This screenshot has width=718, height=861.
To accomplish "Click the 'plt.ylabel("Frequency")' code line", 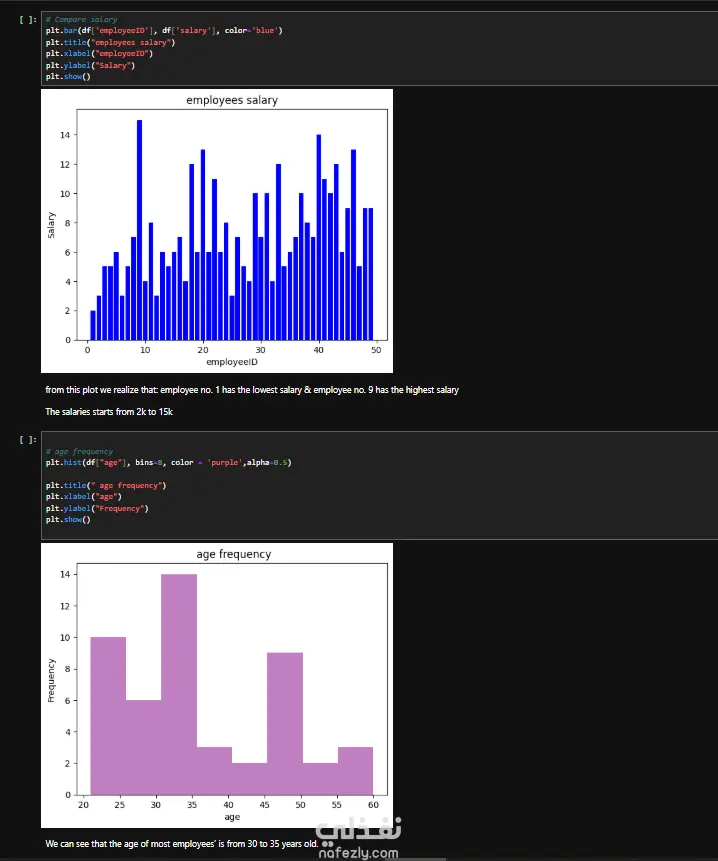I will [x=97, y=508].
